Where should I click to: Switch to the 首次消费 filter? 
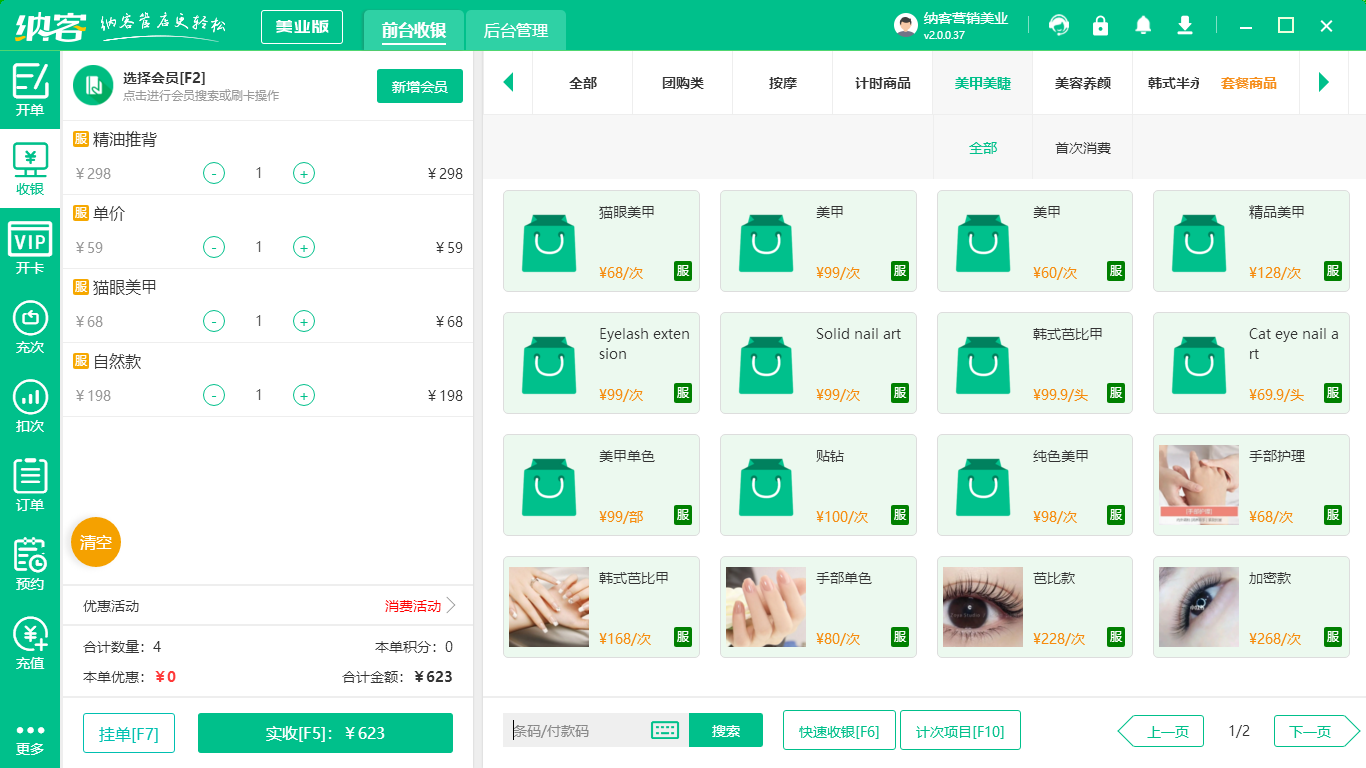[1082, 146]
